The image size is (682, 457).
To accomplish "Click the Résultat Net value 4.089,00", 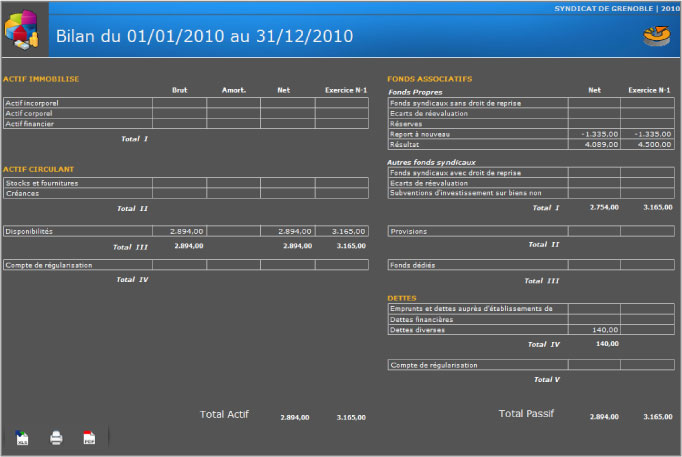I will pyautogui.click(x=594, y=144).
